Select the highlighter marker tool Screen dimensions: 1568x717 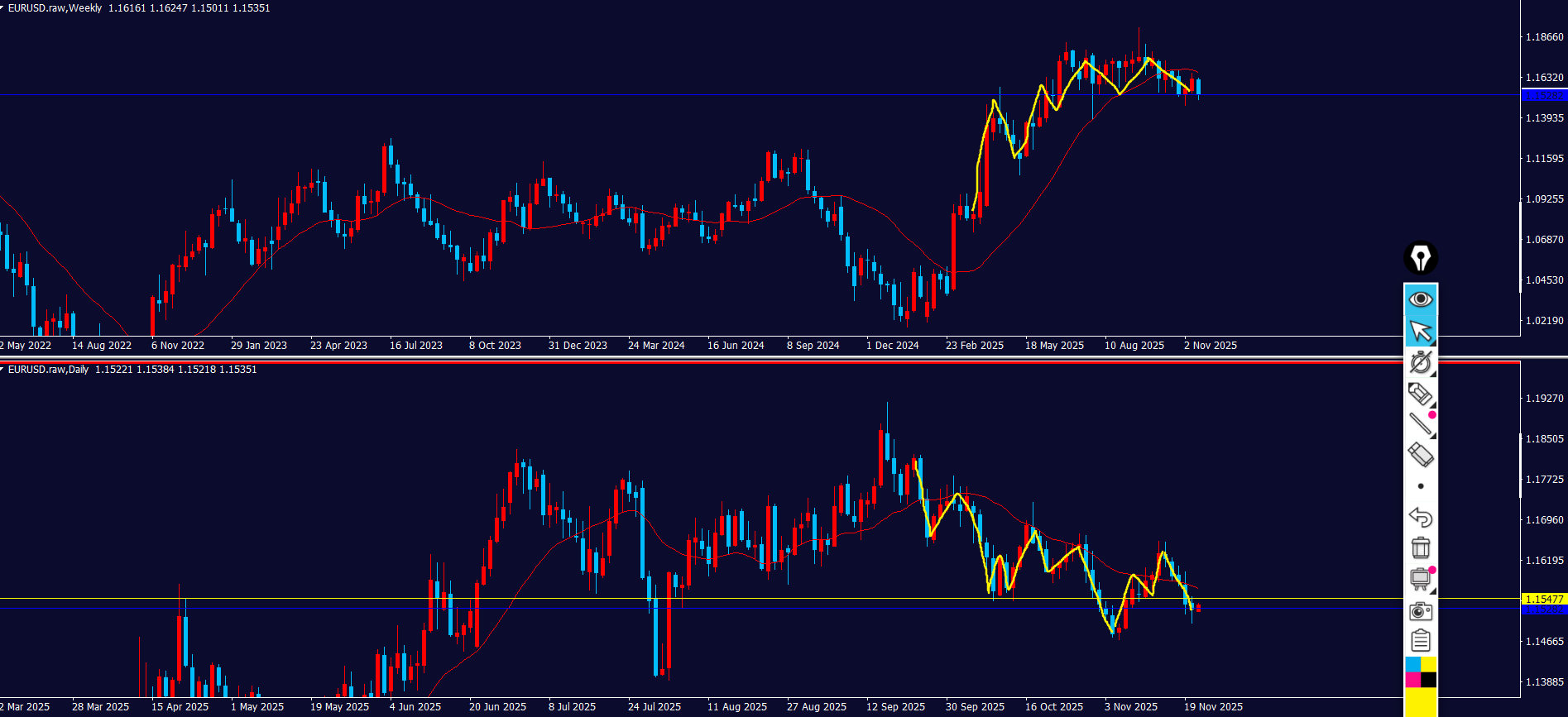point(1421,394)
